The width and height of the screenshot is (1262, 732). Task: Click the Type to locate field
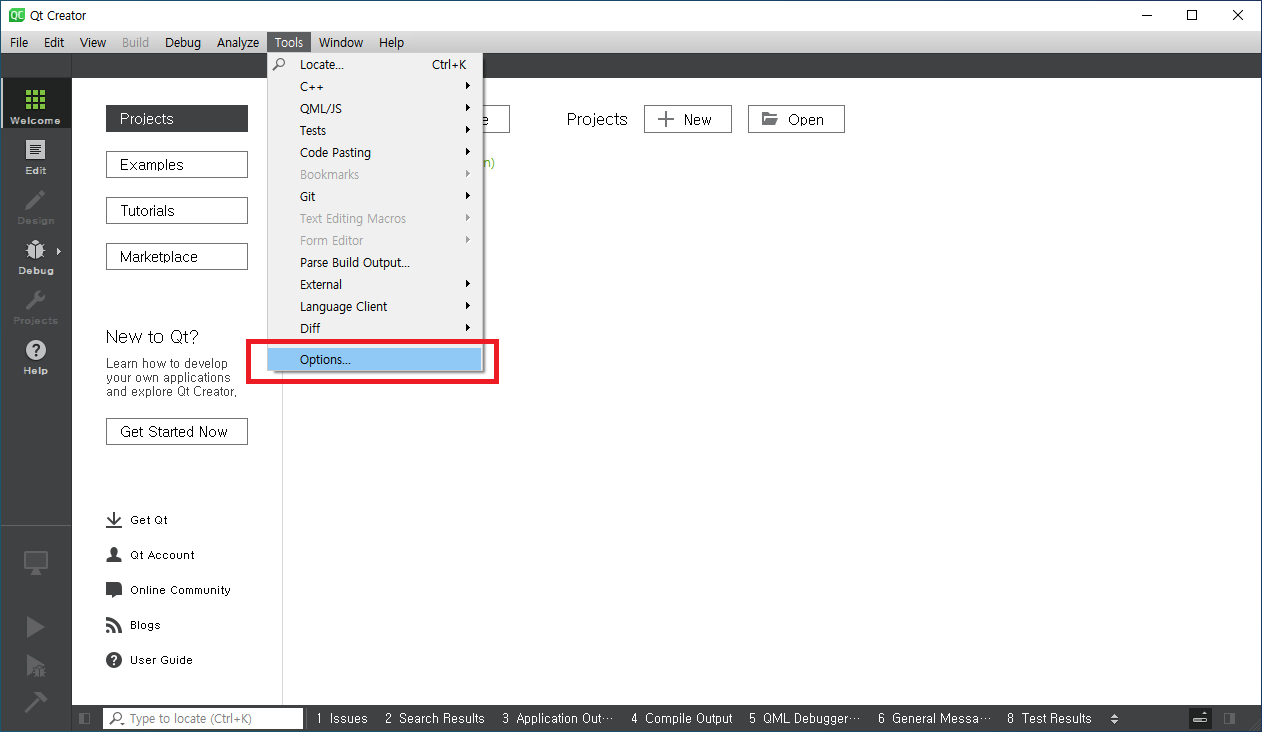coord(203,718)
